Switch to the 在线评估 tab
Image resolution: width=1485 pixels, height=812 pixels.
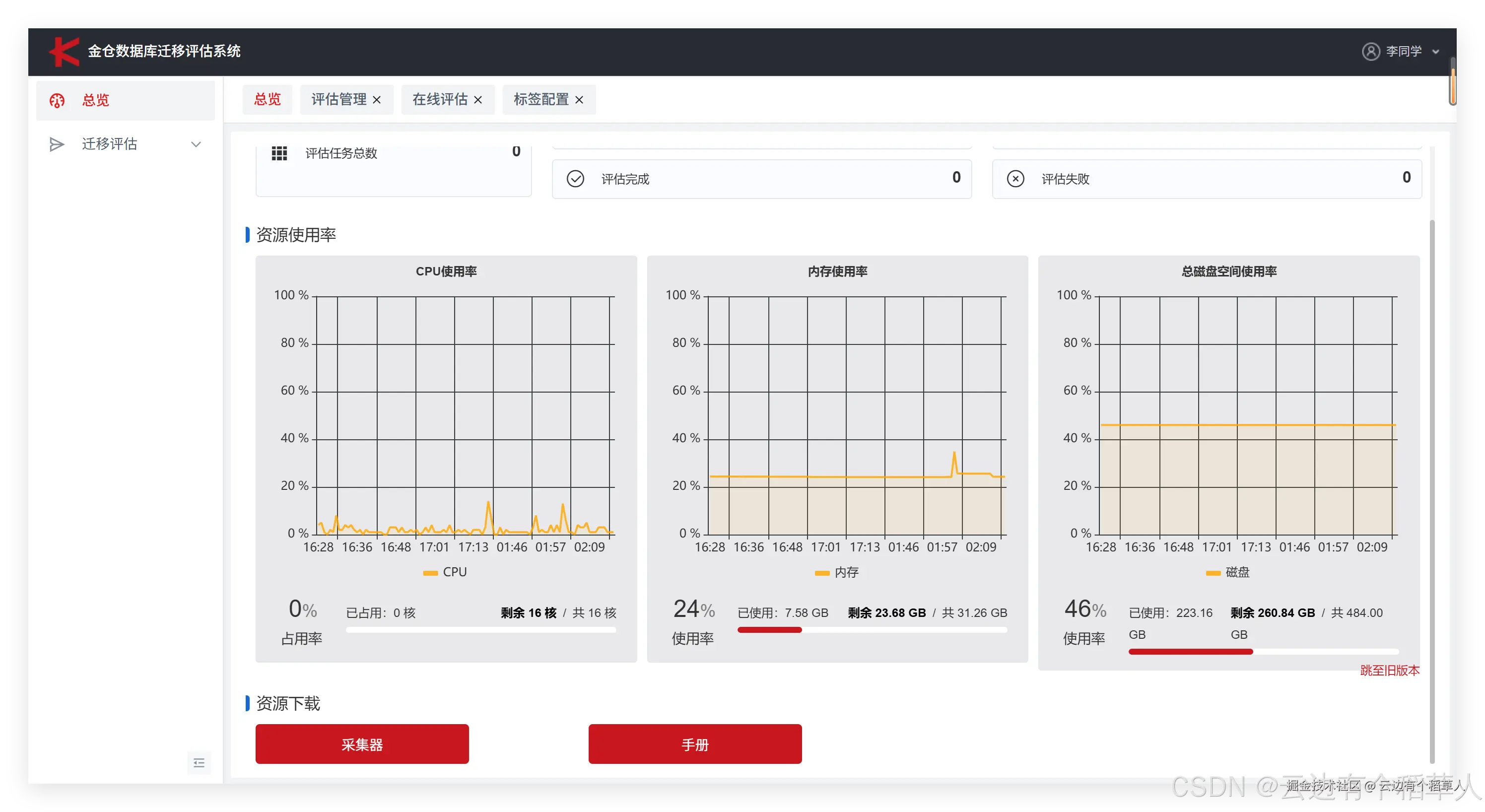click(439, 100)
